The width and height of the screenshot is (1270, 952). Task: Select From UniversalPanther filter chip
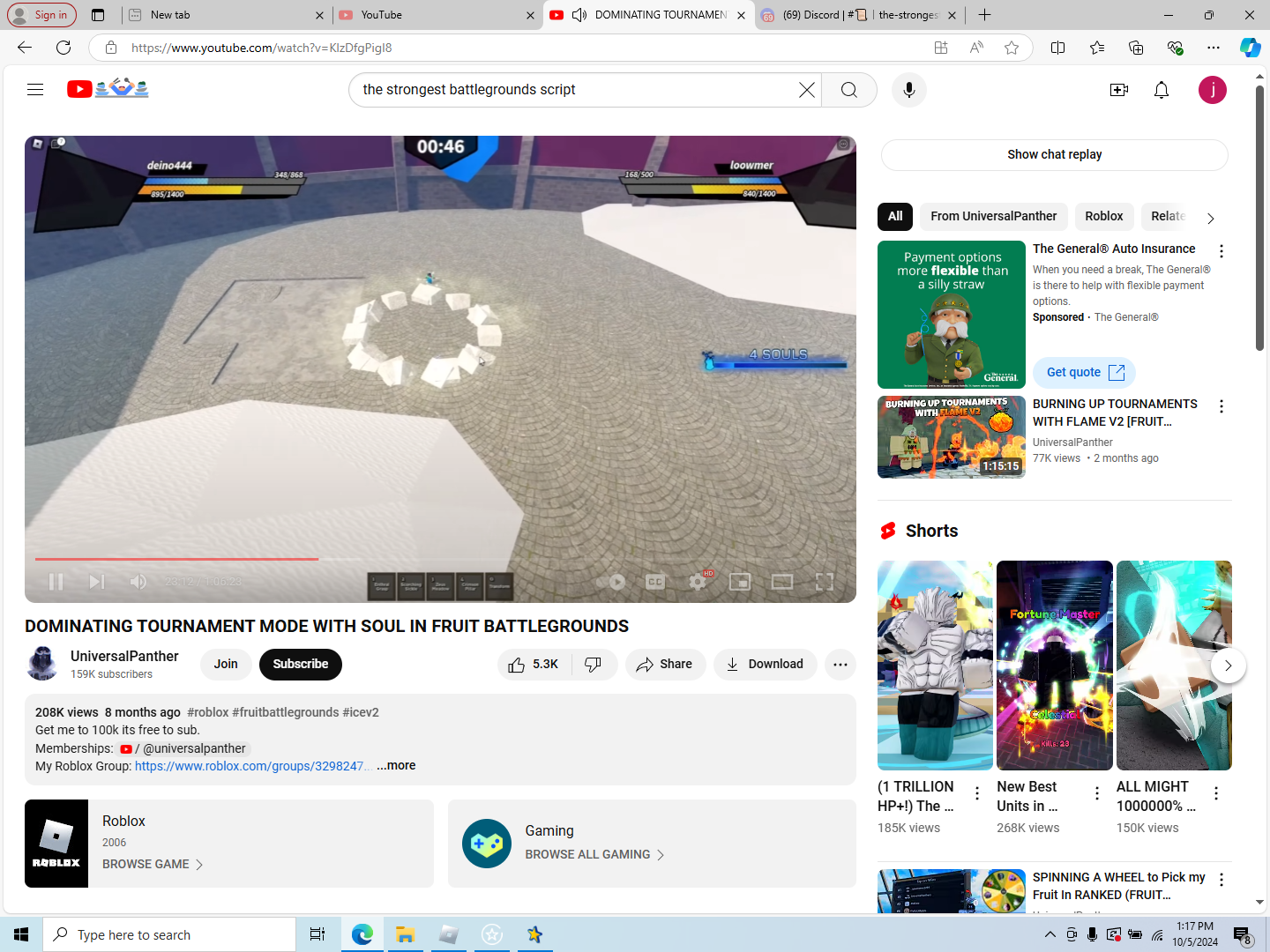tap(993, 216)
